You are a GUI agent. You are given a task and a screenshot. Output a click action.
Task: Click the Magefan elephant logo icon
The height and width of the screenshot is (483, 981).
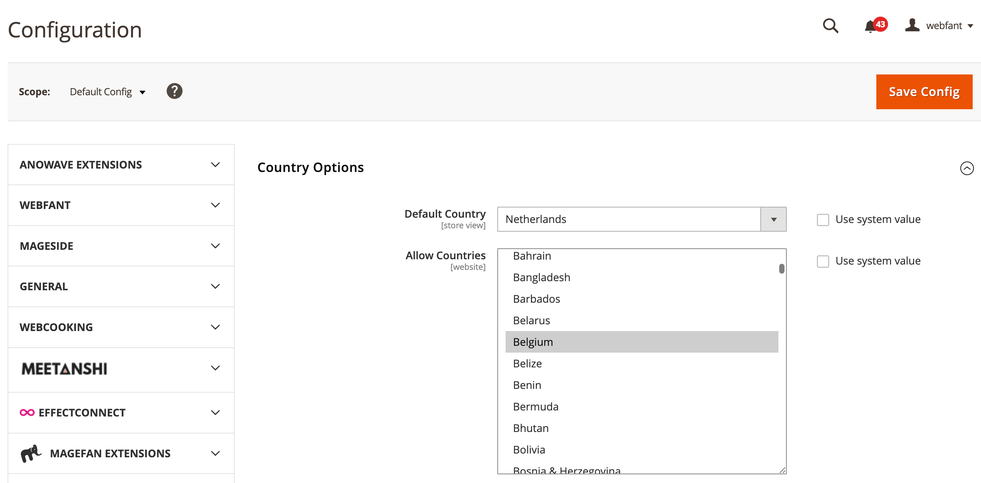pos(31,454)
